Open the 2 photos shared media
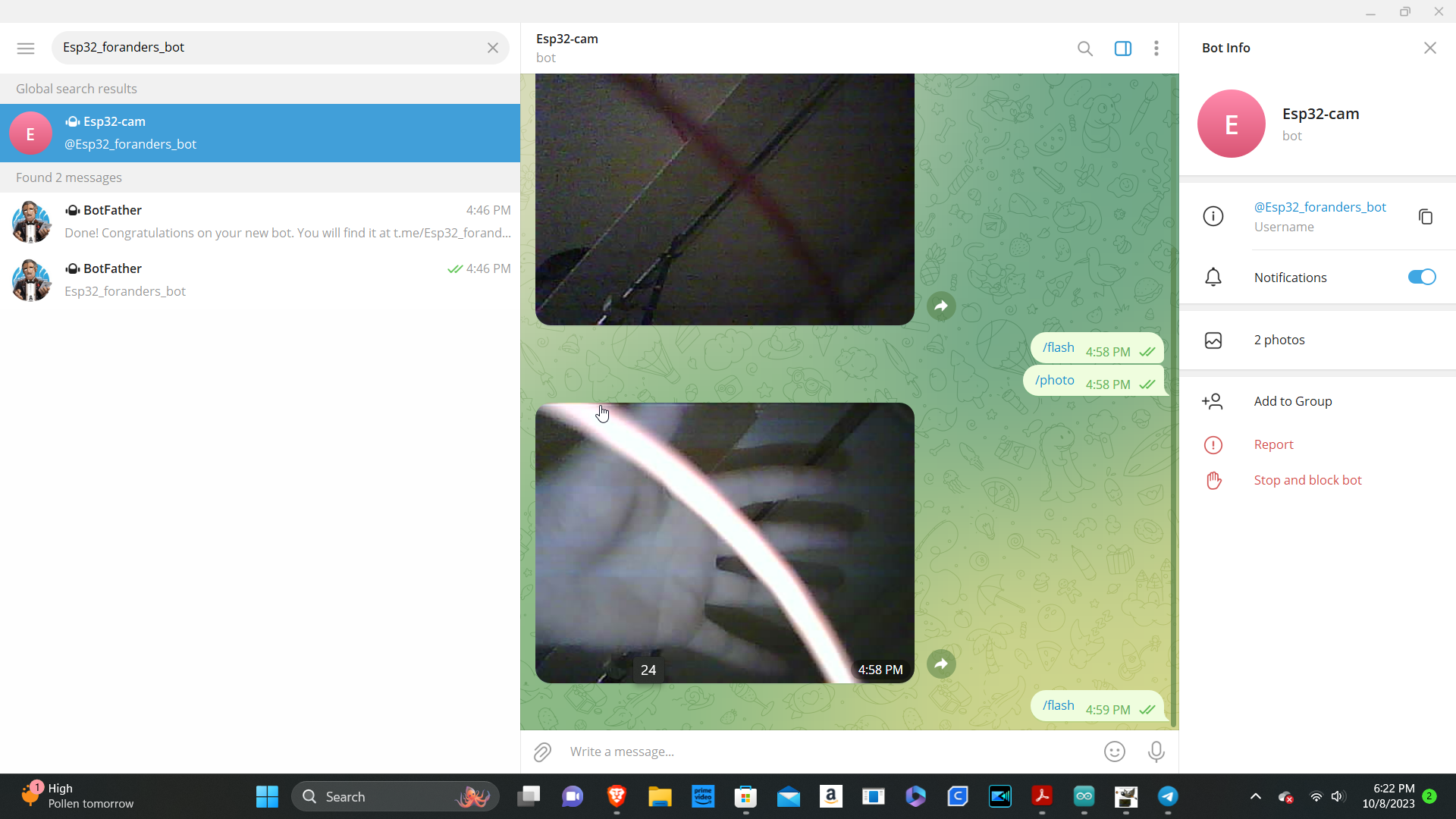This screenshot has height=819, width=1456. click(x=1279, y=340)
